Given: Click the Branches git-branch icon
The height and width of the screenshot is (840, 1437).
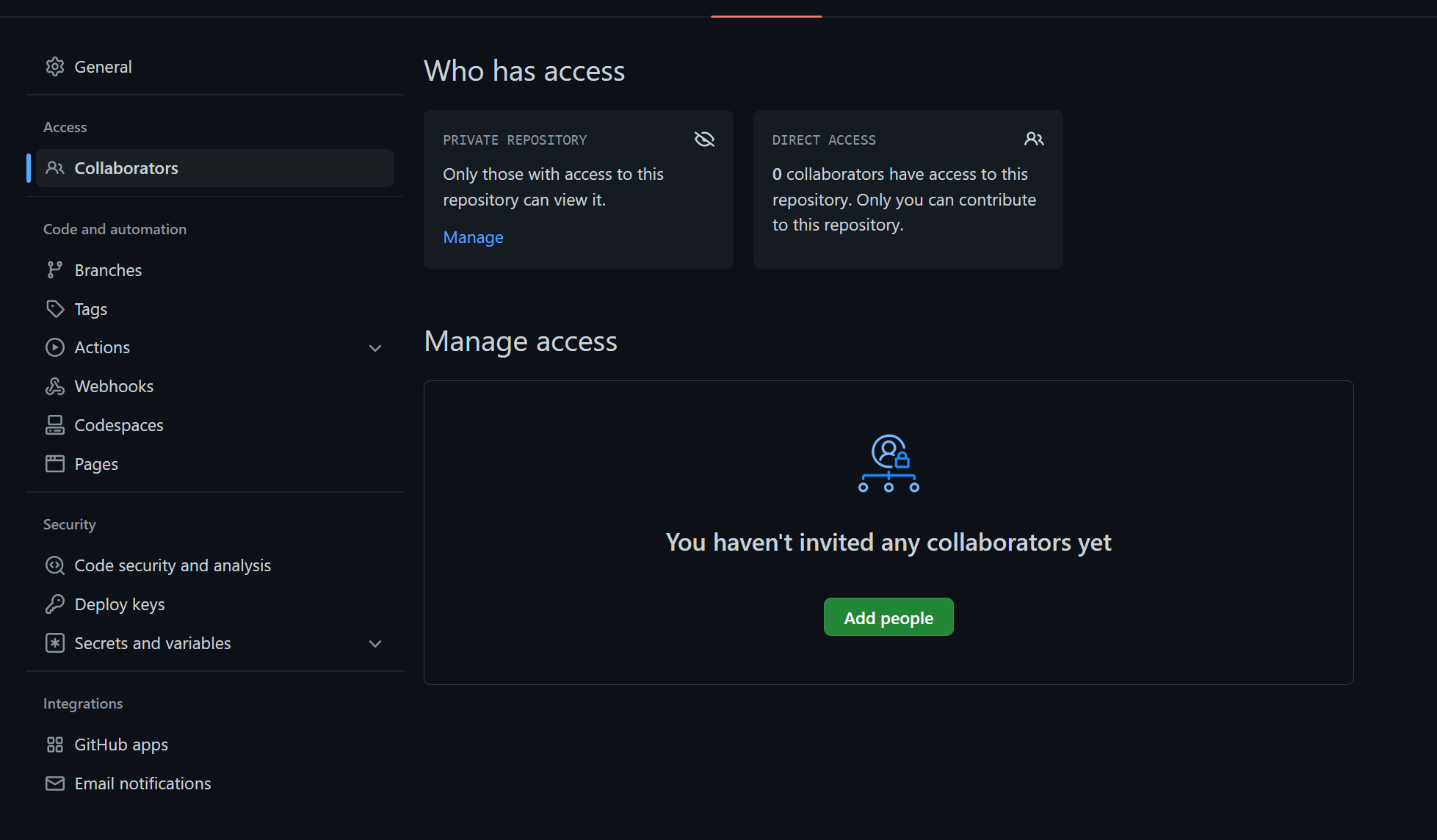Looking at the screenshot, I should pos(55,270).
